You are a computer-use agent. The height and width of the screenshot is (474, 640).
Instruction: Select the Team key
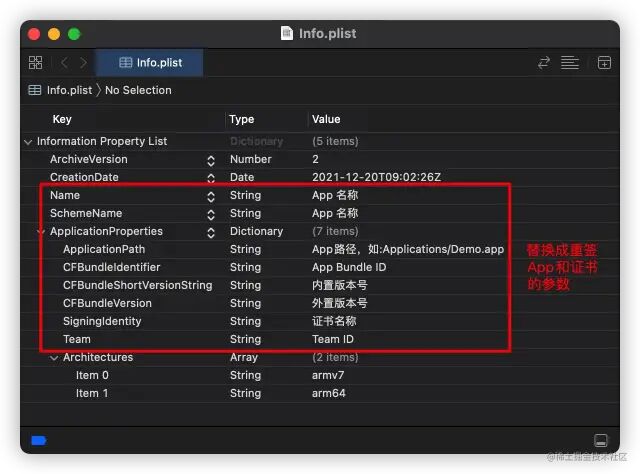pyautogui.click(x=77, y=339)
